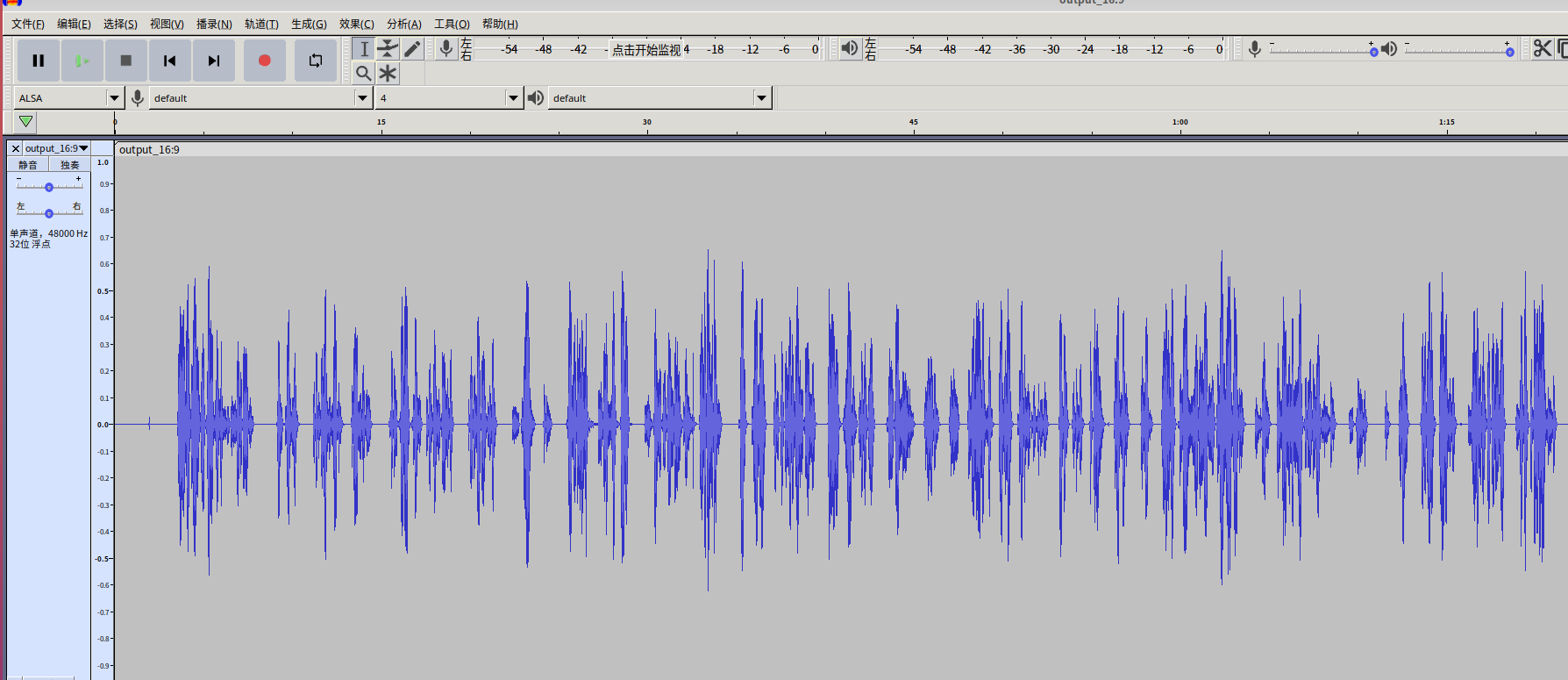Click the timeline options green triangle
This screenshot has height=680, width=1568.
point(26,122)
